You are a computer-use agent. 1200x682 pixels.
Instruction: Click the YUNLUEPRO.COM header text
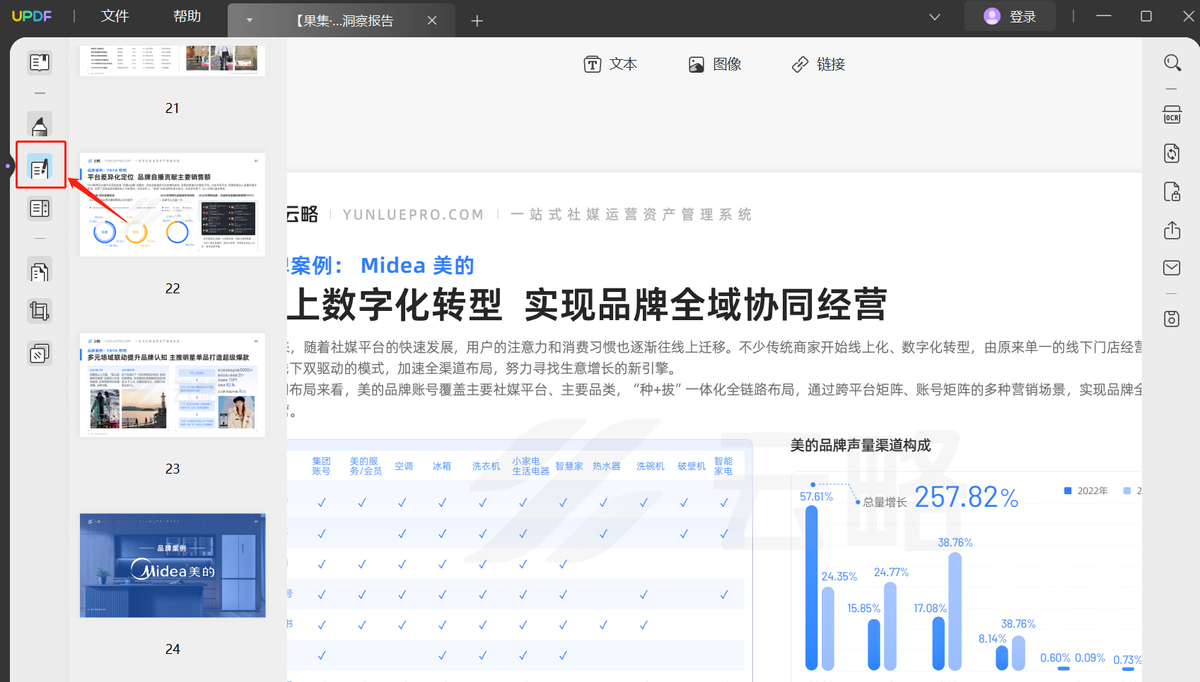pyautogui.click(x=413, y=214)
